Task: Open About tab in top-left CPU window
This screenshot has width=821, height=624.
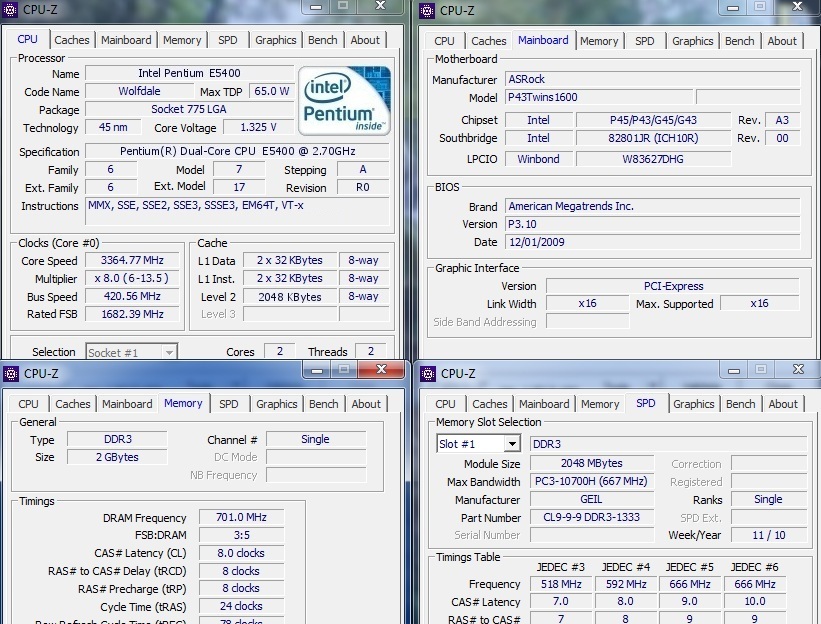Action: tap(365, 40)
